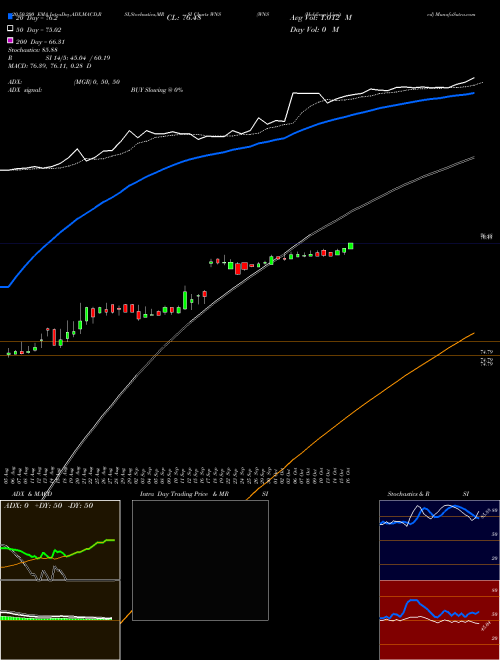500x660 pixels.
Task: Select the '50 Day = 75.02' label
Action: (38, 30)
